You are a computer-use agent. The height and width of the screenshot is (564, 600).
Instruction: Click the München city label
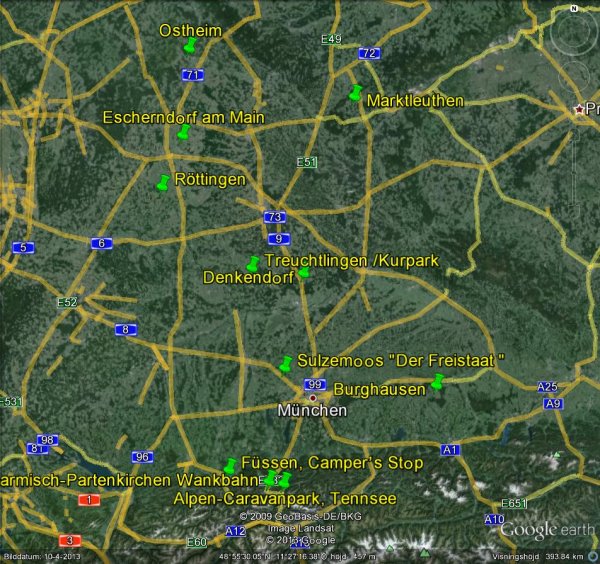pos(312,411)
